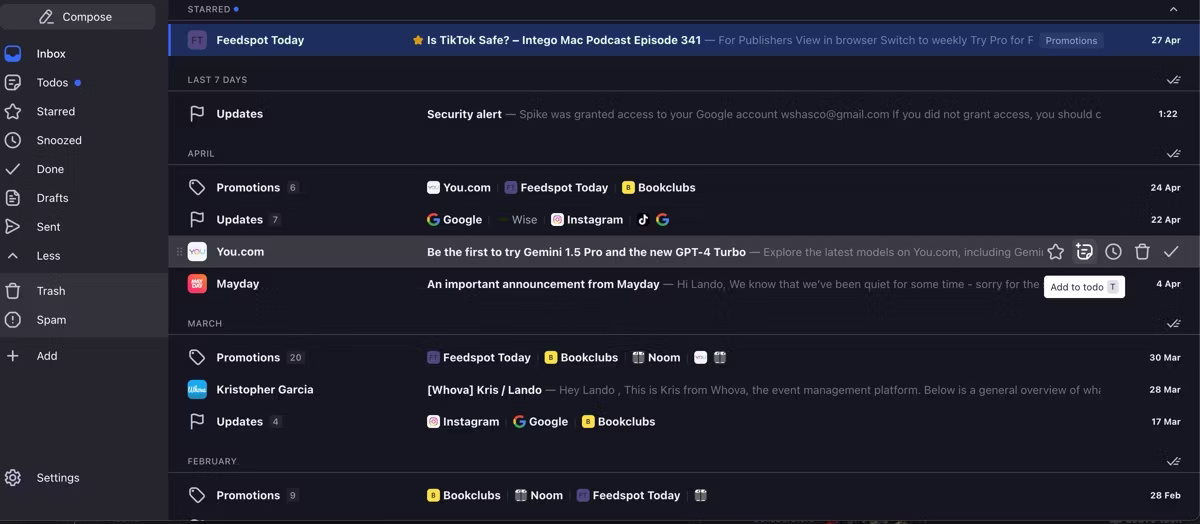Collapse sidebar with Less chevron
The width and height of the screenshot is (1200, 524).
(x=13, y=256)
